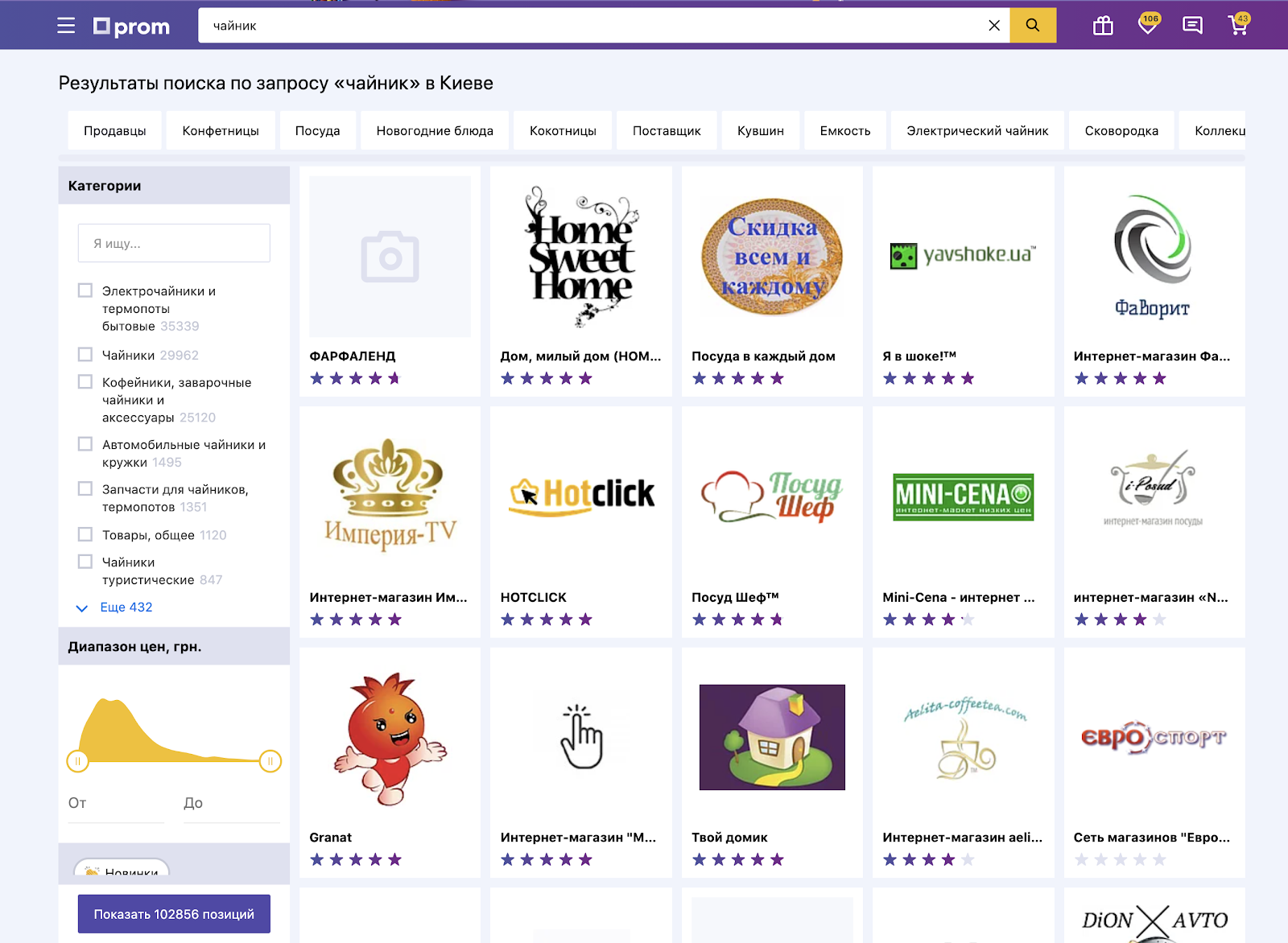Open Сеть магазинов Евро seller link
This screenshot has height=943, width=1288.
tap(1151, 838)
